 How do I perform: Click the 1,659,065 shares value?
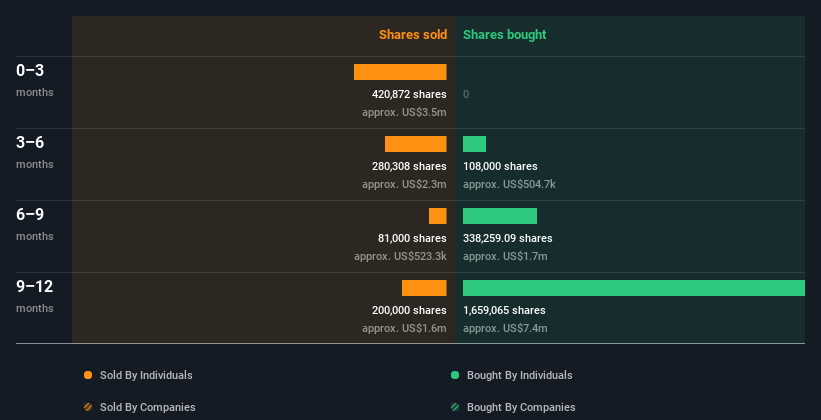tap(504, 310)
